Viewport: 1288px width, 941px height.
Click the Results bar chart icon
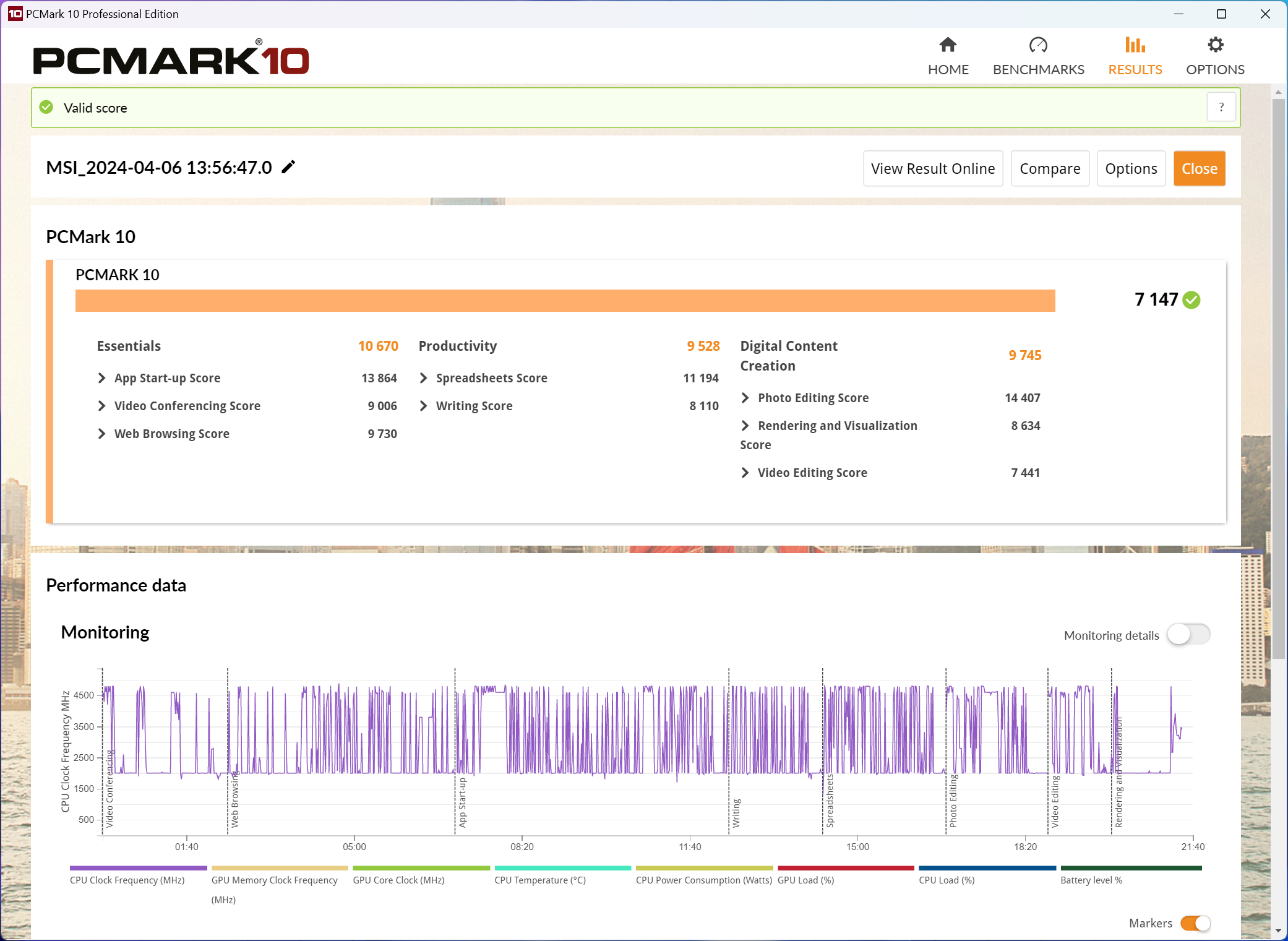click(x=1135, y=45)
